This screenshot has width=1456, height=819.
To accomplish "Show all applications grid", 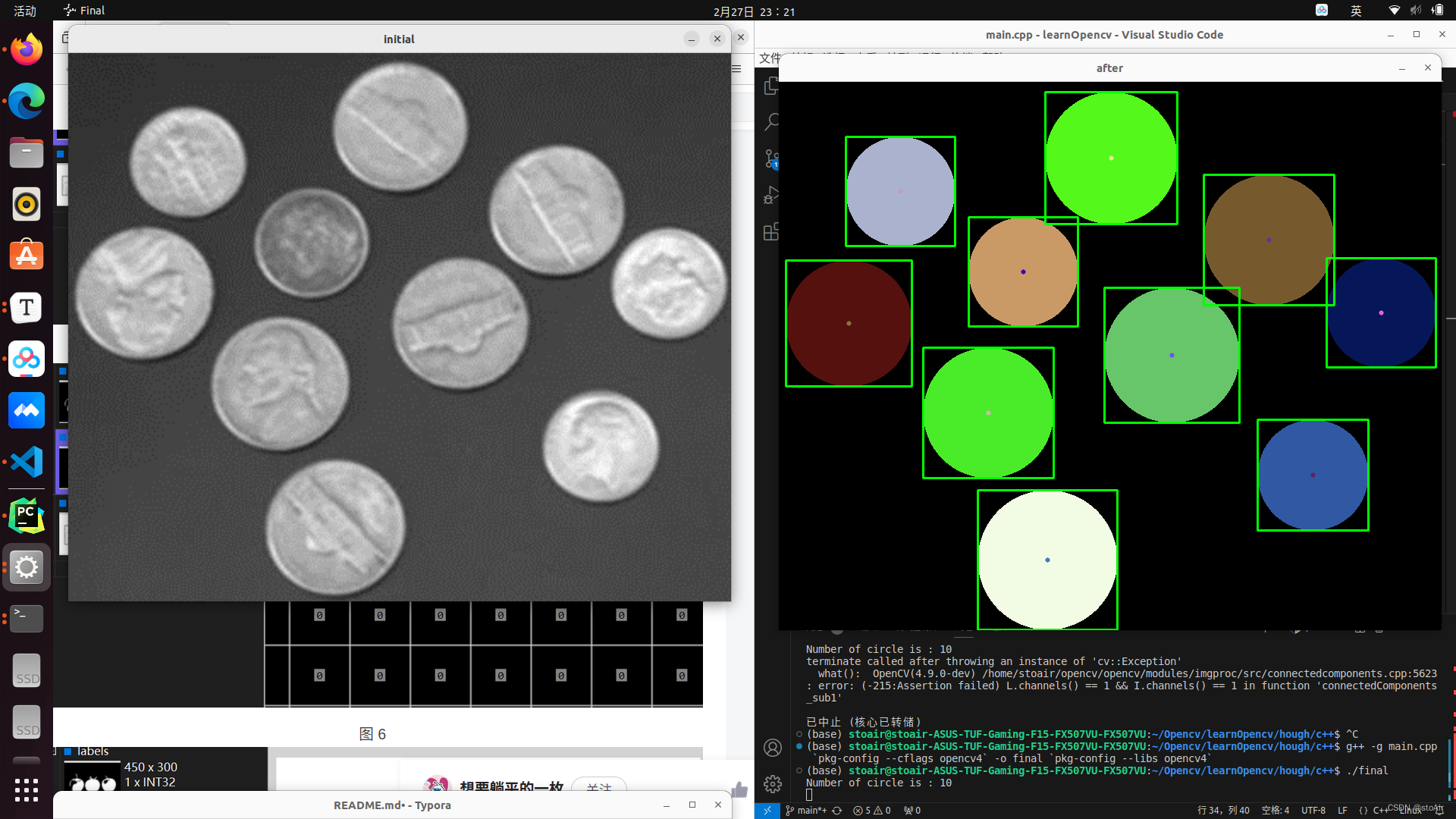I will (x=27, y=789).
